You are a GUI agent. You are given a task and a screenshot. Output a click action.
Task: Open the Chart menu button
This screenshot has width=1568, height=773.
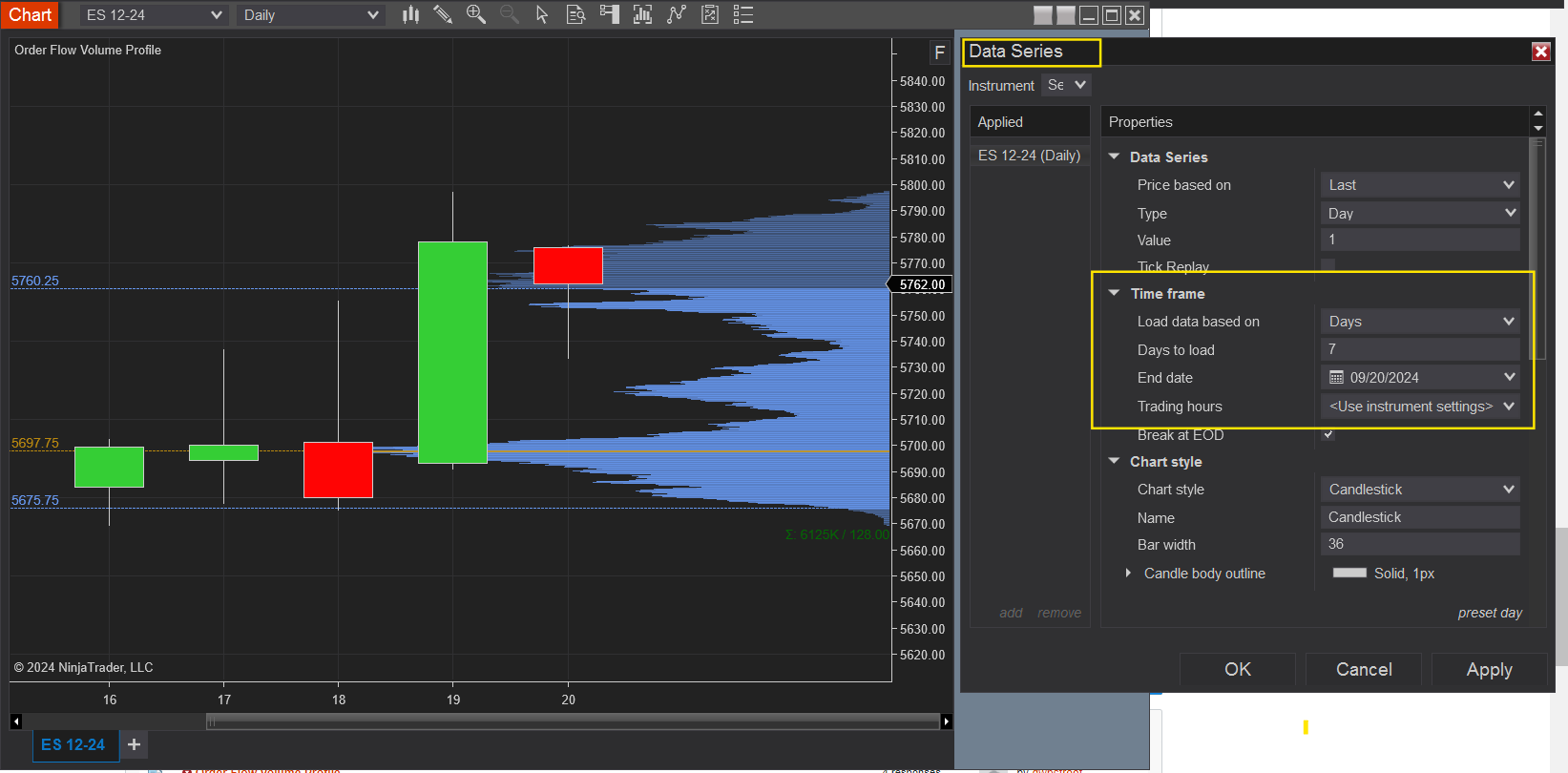point(31,14)
